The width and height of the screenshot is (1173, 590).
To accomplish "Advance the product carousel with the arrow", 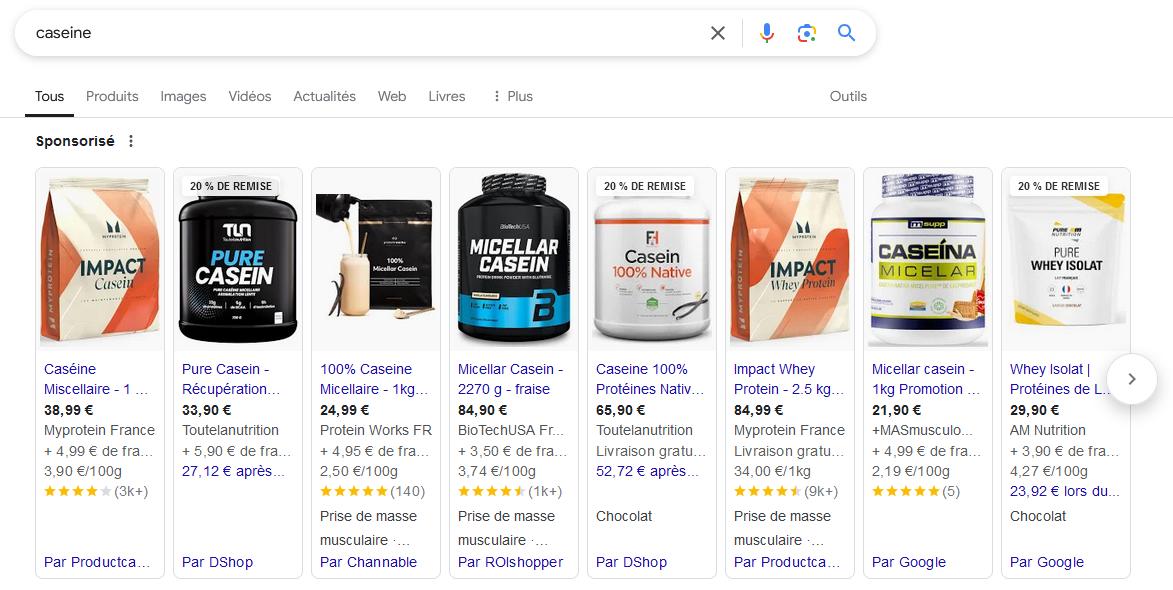I will point(1132,379).
